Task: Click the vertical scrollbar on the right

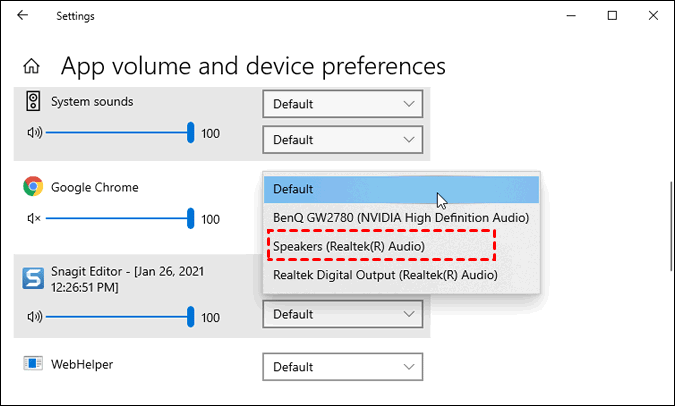Action: (x=669, y=225)
